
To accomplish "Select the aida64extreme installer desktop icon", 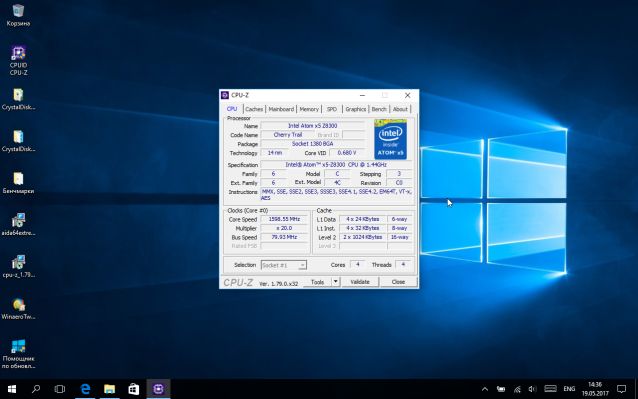I will (x=18, y=225).
